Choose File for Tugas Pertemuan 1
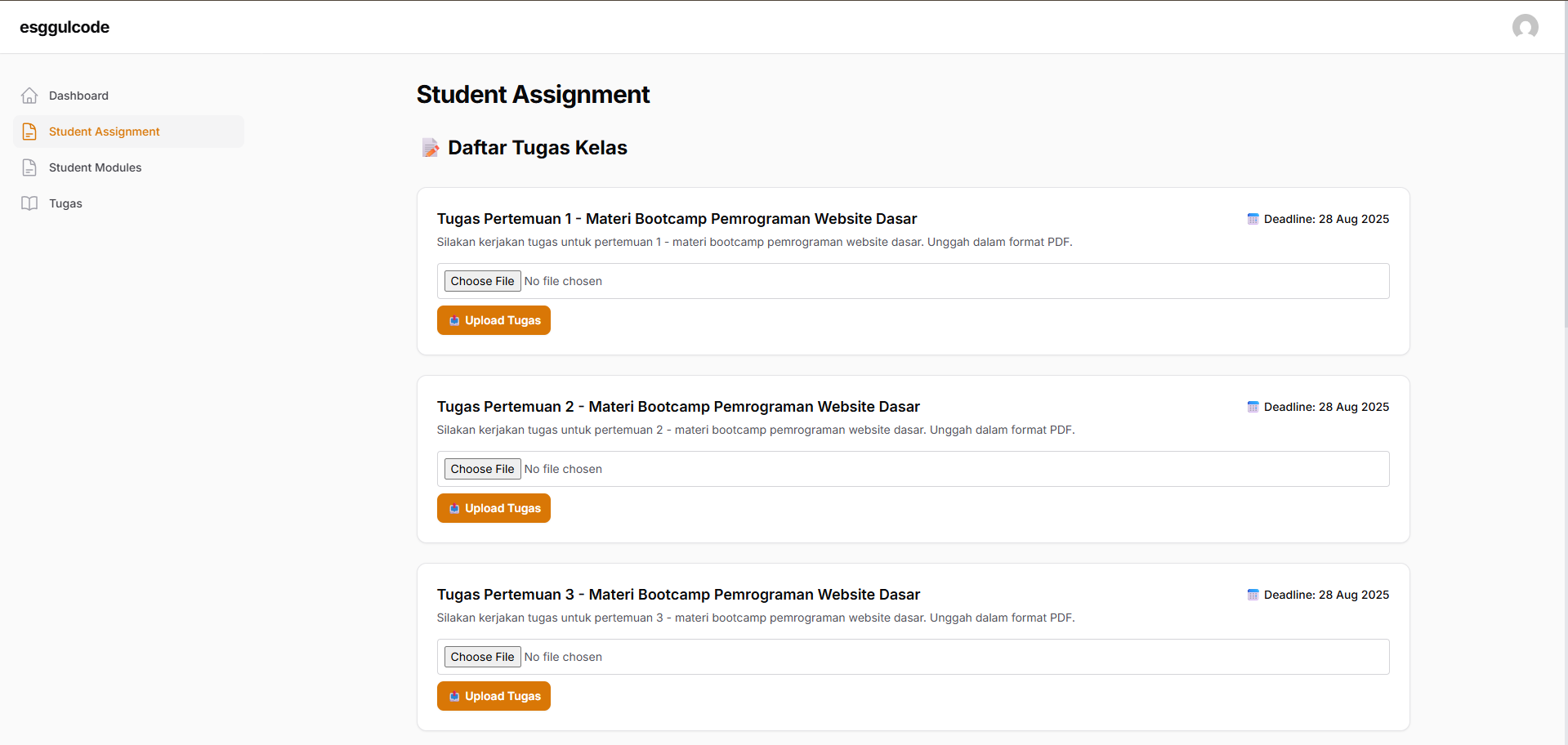1568x745 pixels. (482, 281)
